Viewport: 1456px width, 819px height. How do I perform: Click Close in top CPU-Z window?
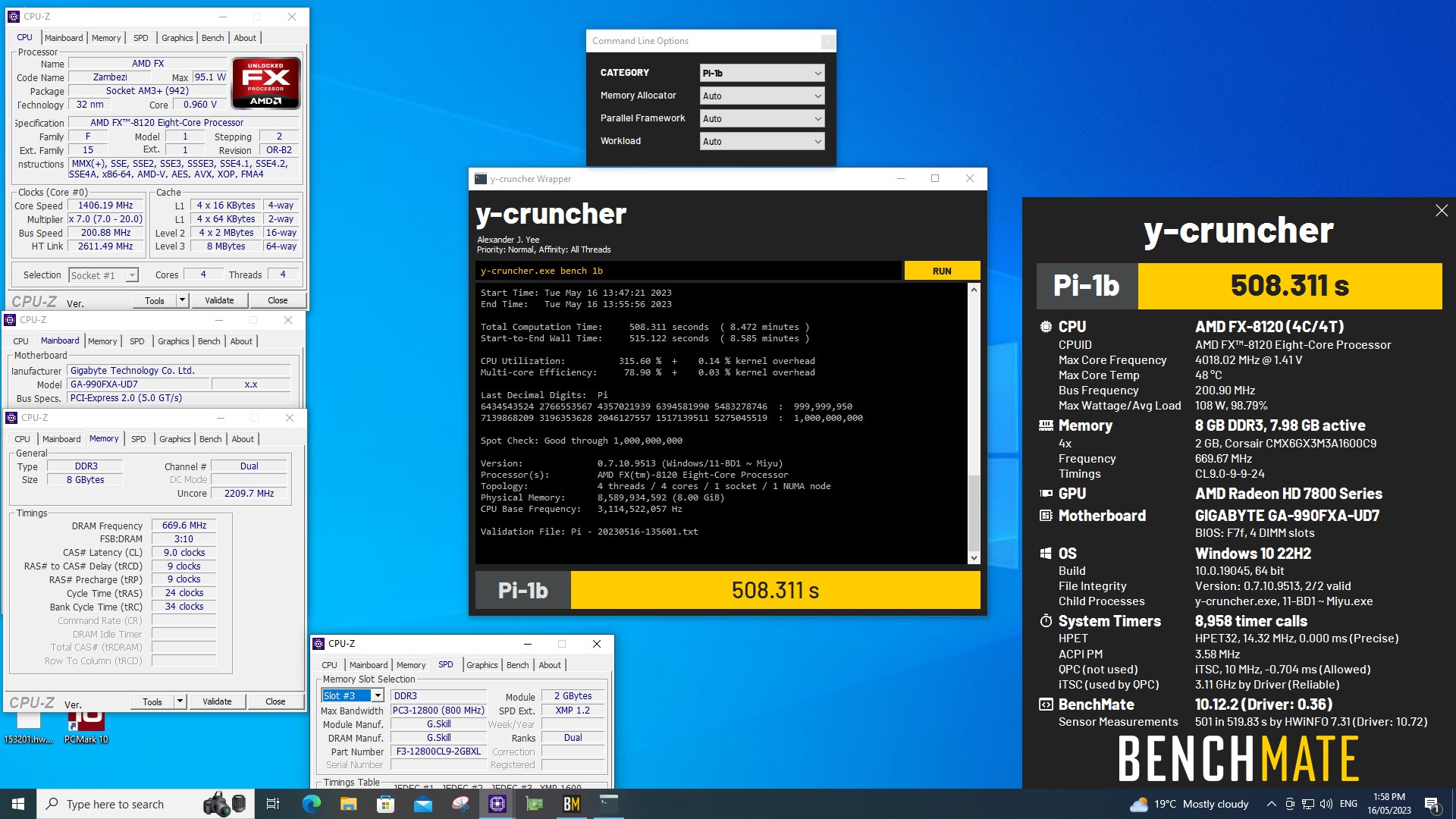click(278, 300)
